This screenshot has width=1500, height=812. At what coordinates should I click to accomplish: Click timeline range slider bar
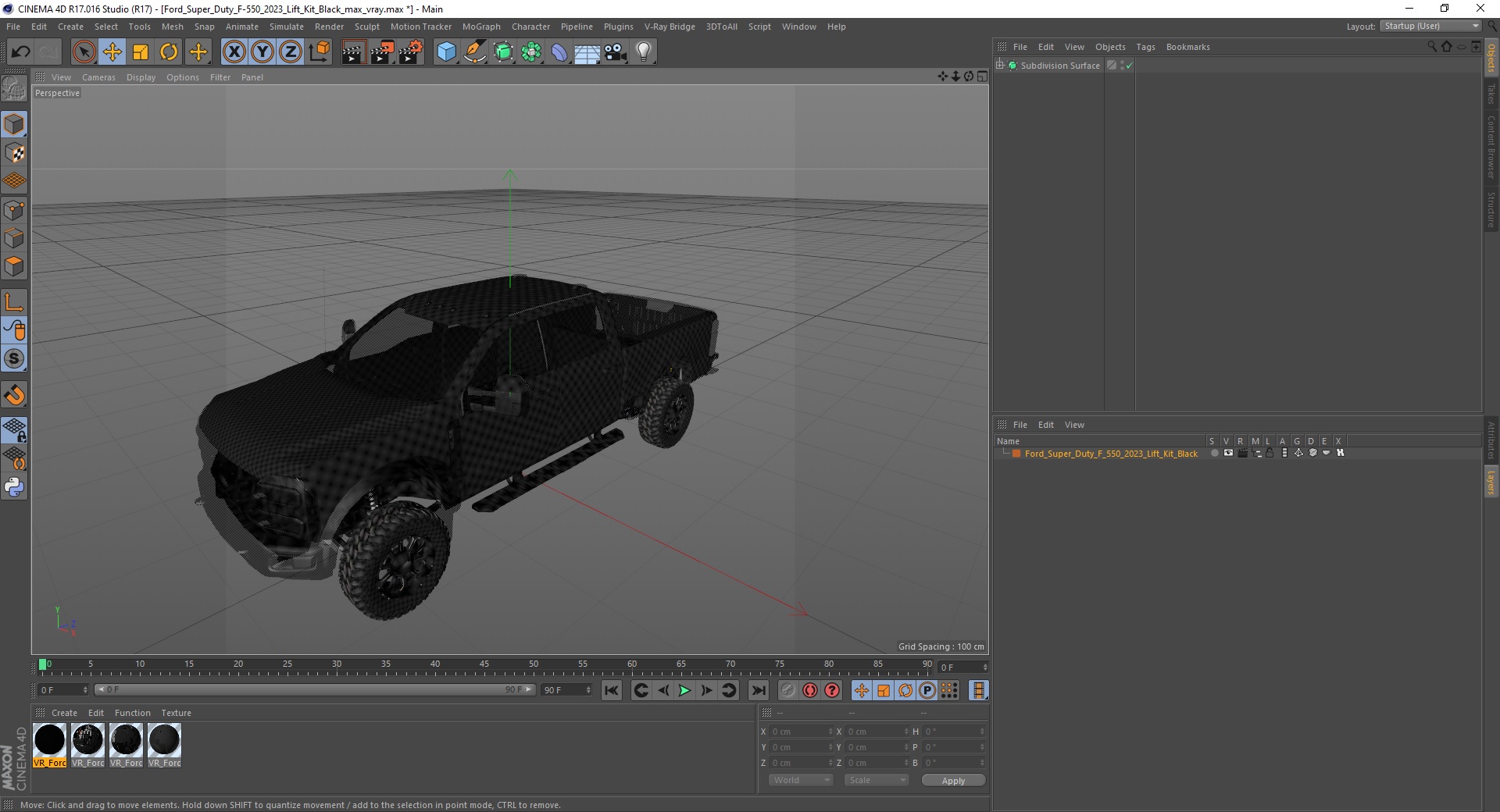(314, 689)
